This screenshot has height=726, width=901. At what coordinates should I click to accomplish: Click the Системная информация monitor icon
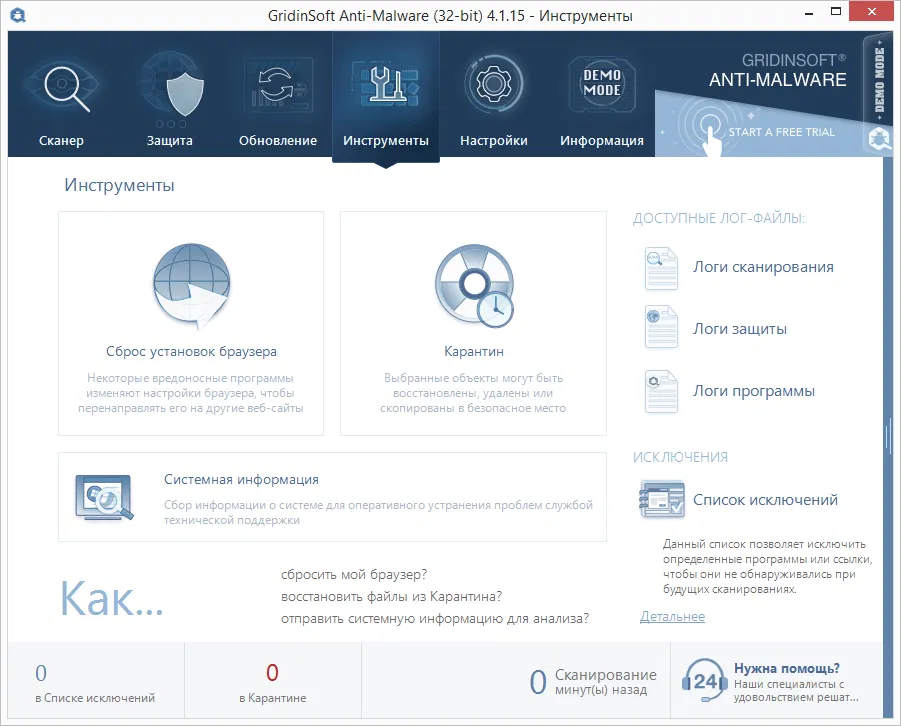click(104, 497)
